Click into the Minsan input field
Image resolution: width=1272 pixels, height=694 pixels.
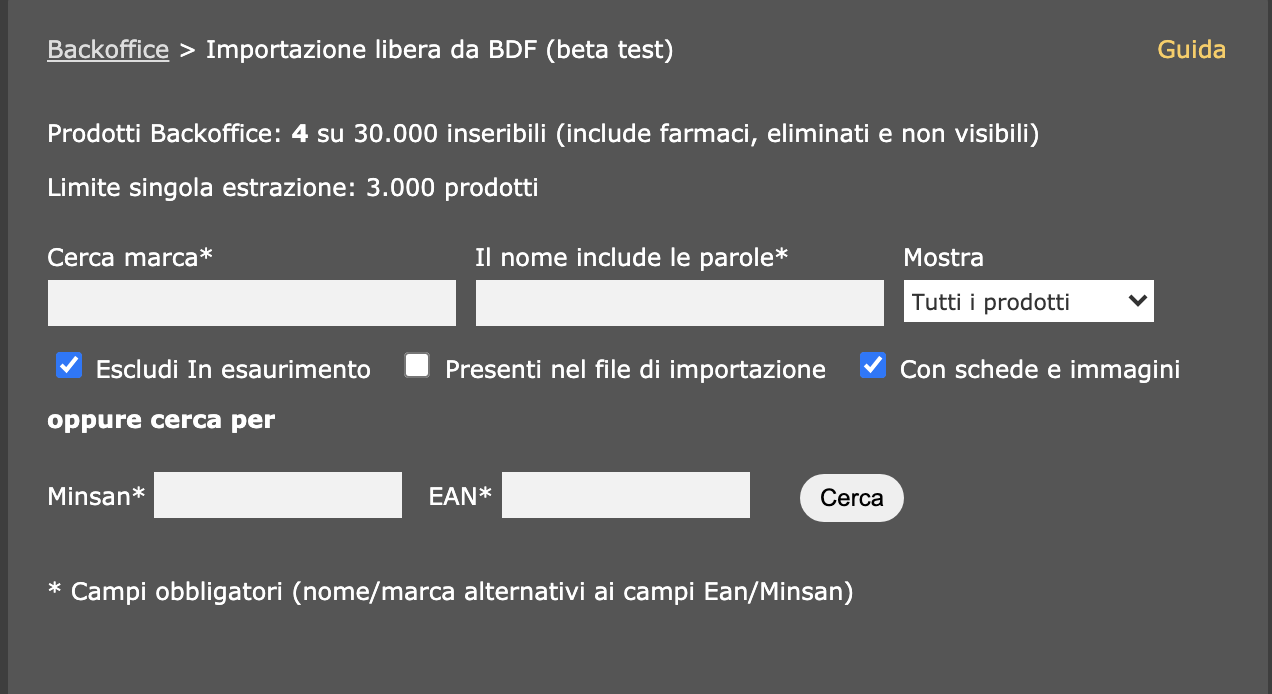click(278, 495)
